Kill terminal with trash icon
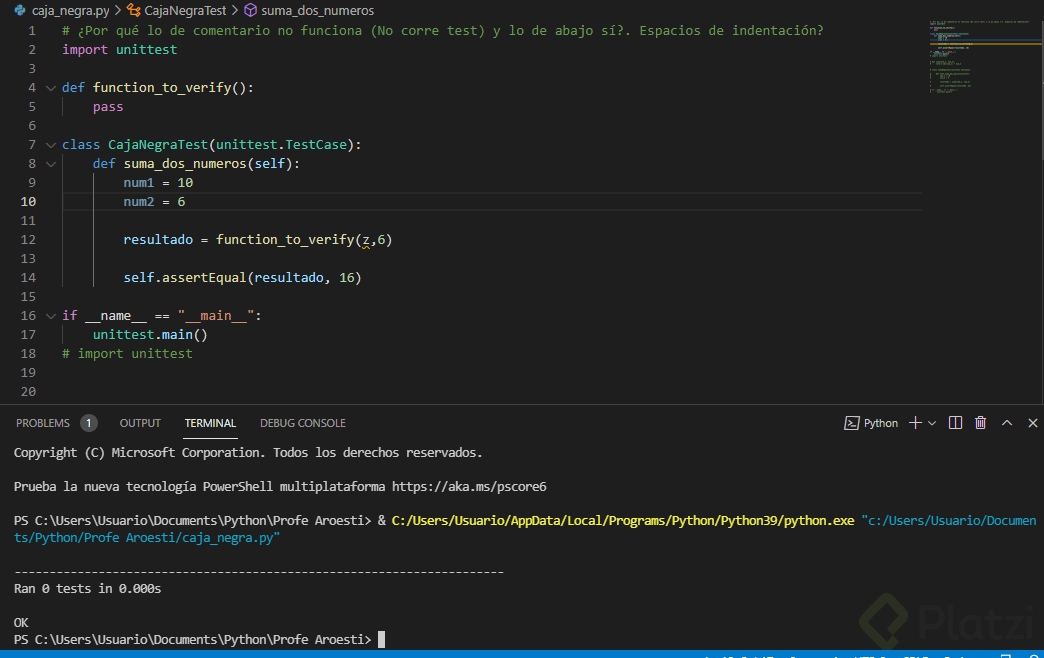 click(981, 423)
